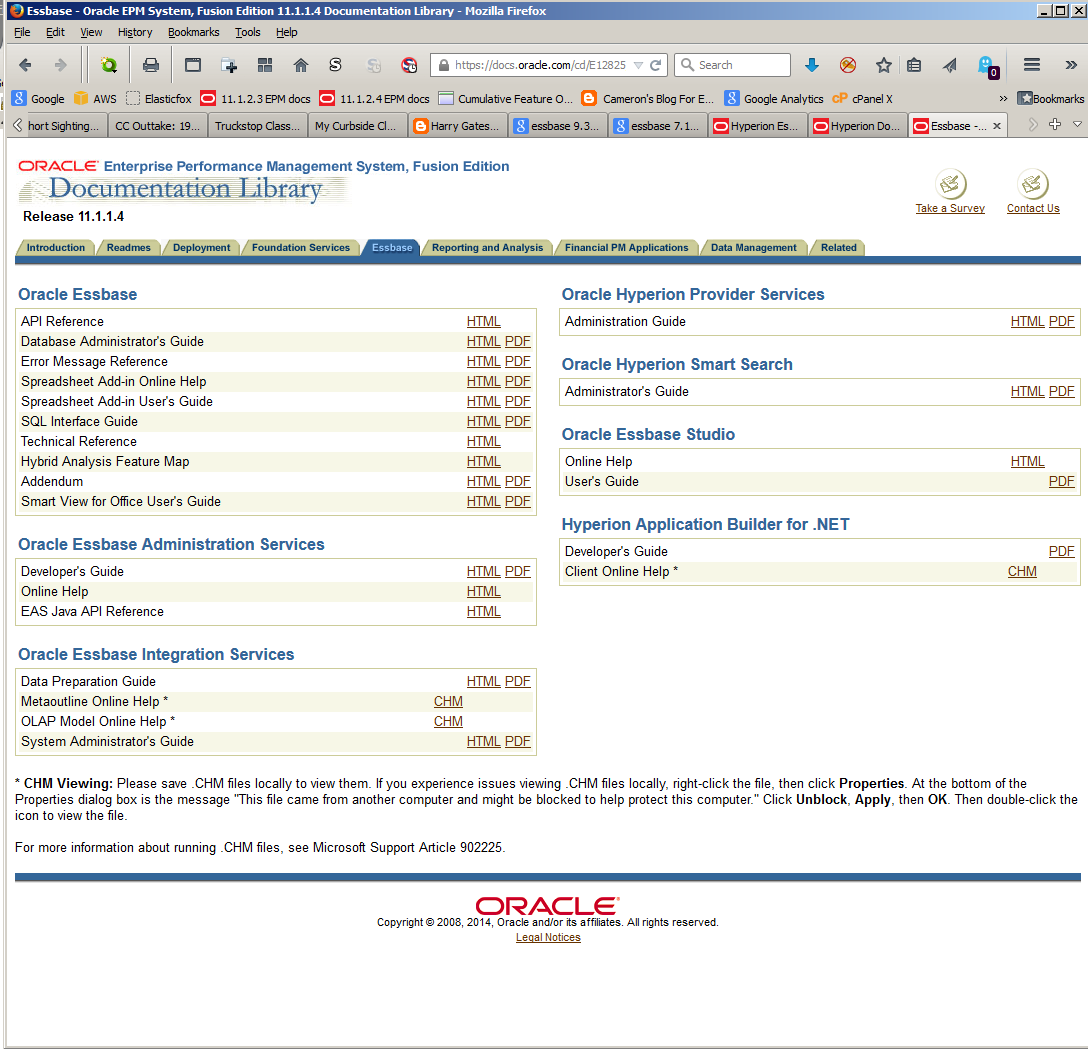The image size is (1088, 1049).
Task: Open Provider Services Administration Guide HTML
Action: 1028,321
